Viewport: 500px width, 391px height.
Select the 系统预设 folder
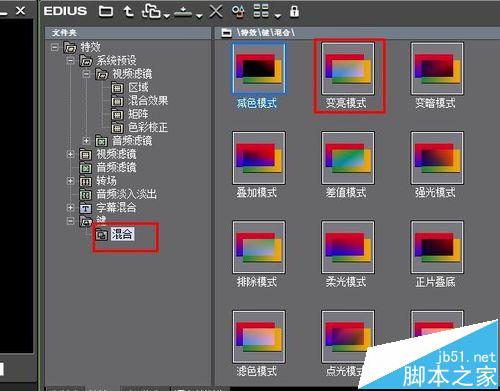(116, 61)
